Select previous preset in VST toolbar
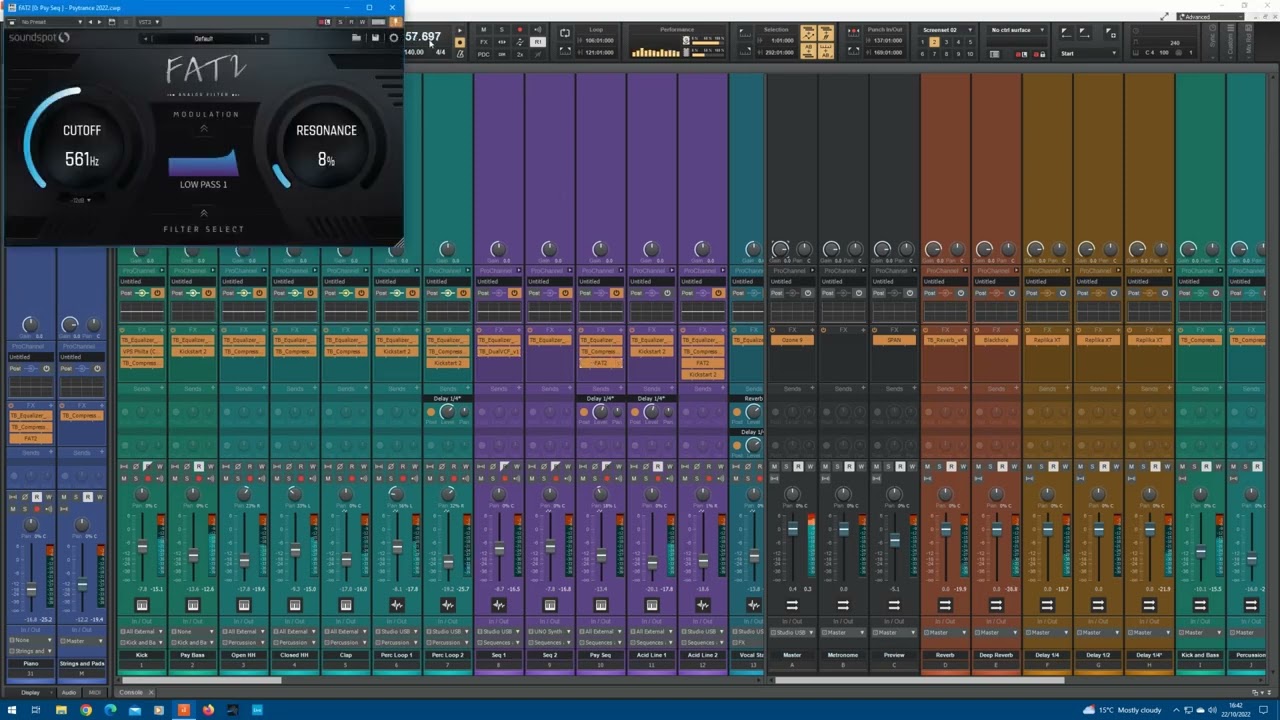The image size is (1280, 720). click(90, 21)
